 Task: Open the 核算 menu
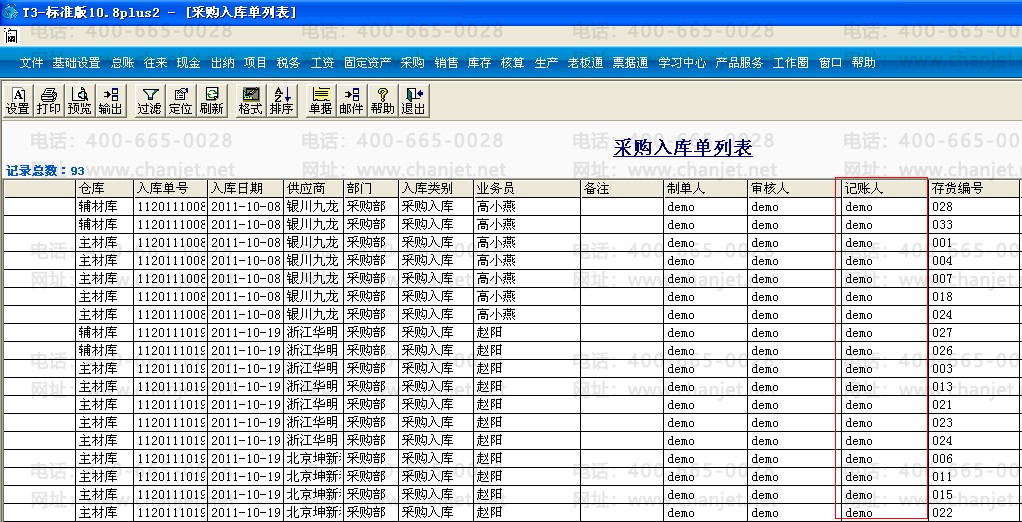click(x=513, y=63)
